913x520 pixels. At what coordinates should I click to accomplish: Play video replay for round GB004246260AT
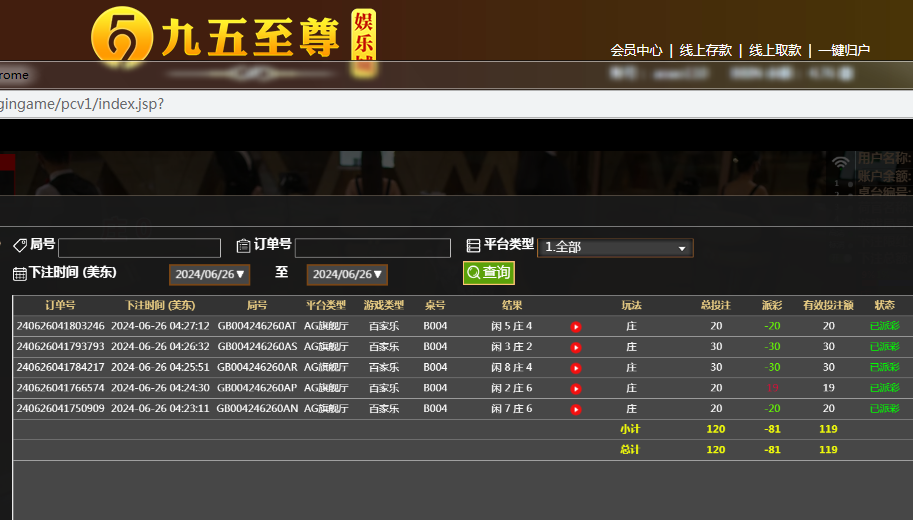pyautogui.click(x=576, y=327)
